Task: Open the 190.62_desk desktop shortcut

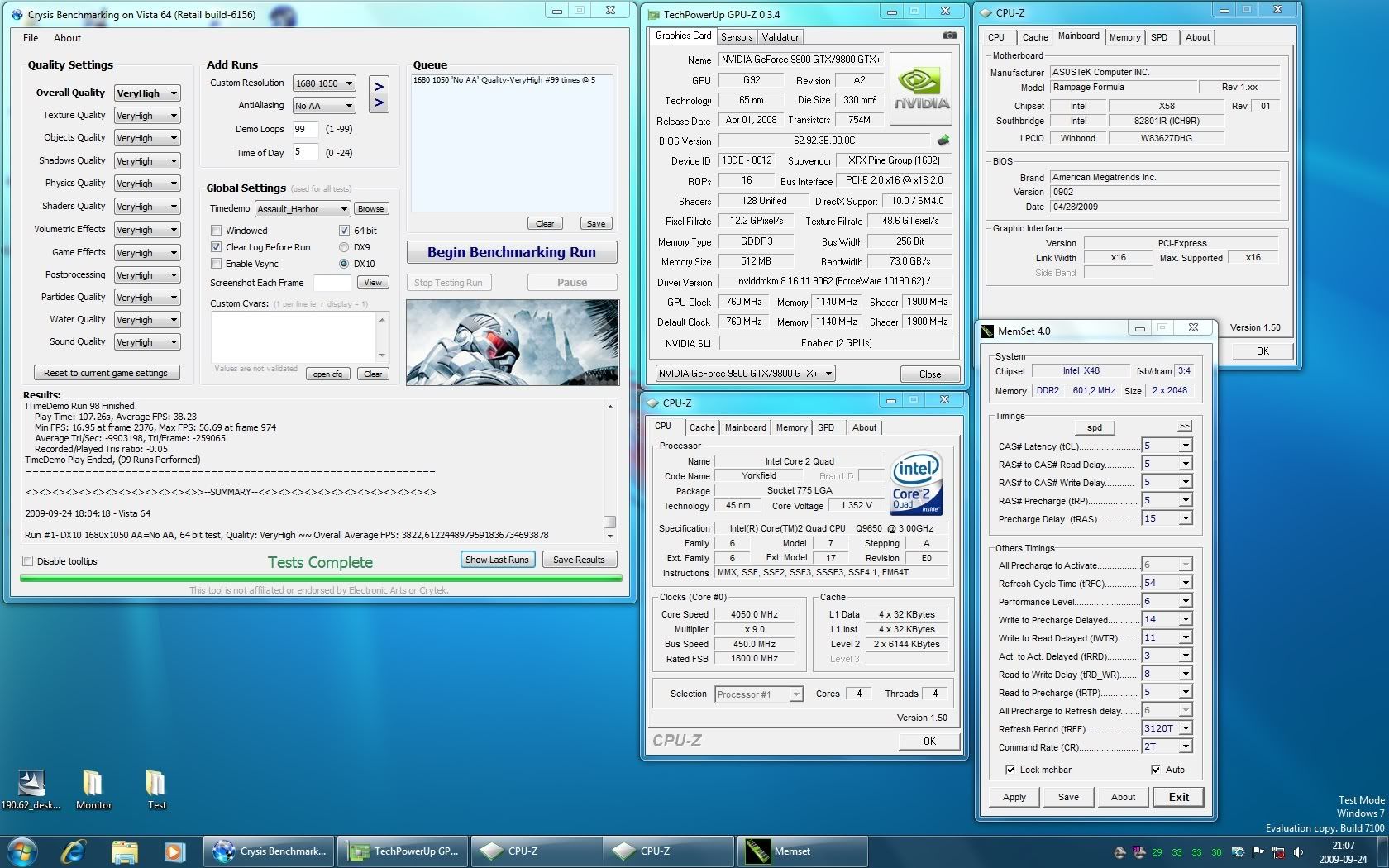Action: coord(31,789)
